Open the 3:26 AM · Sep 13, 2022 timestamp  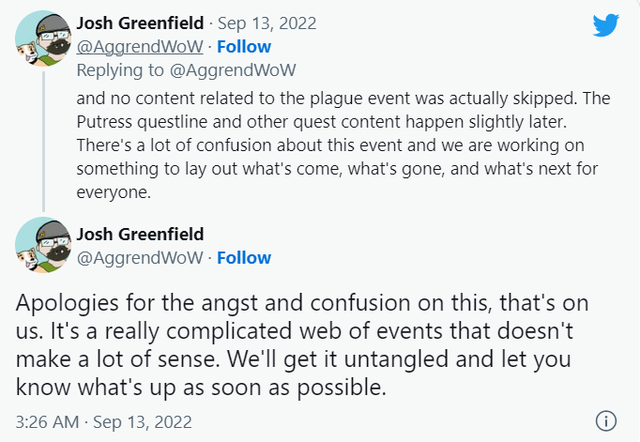pos(104,422)
